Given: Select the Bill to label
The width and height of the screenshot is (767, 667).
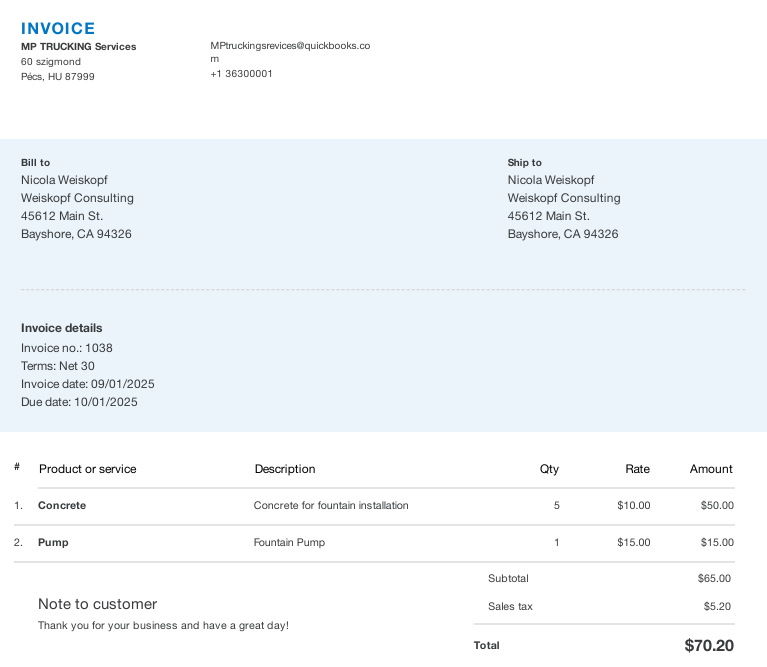Looking at the screenshot, I should 35,163.
